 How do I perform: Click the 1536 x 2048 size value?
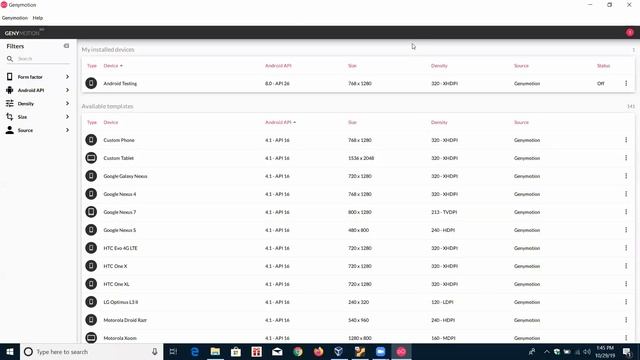[361, 158]
